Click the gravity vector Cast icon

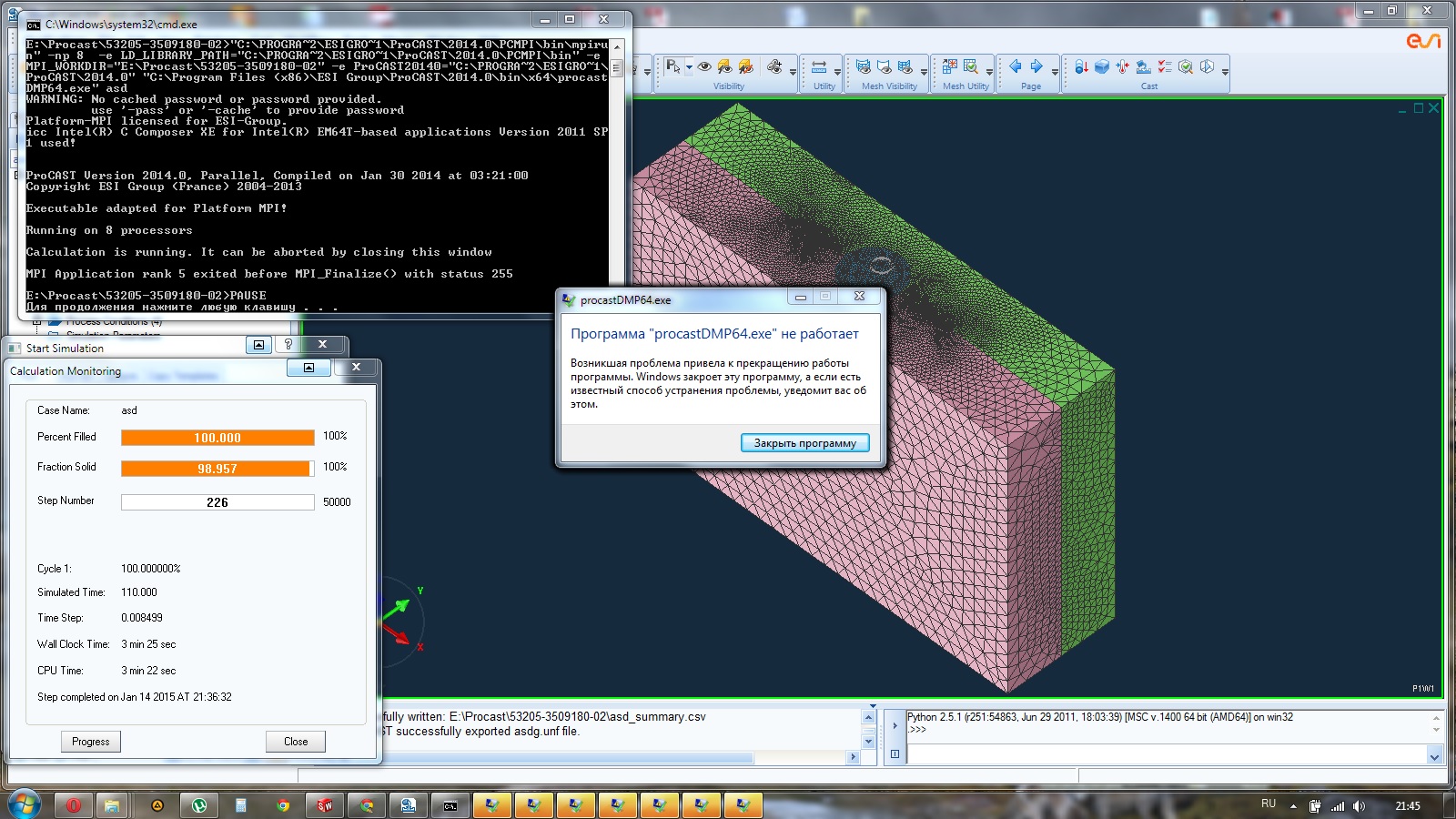pyautogui.click(x=1081, y=66)
